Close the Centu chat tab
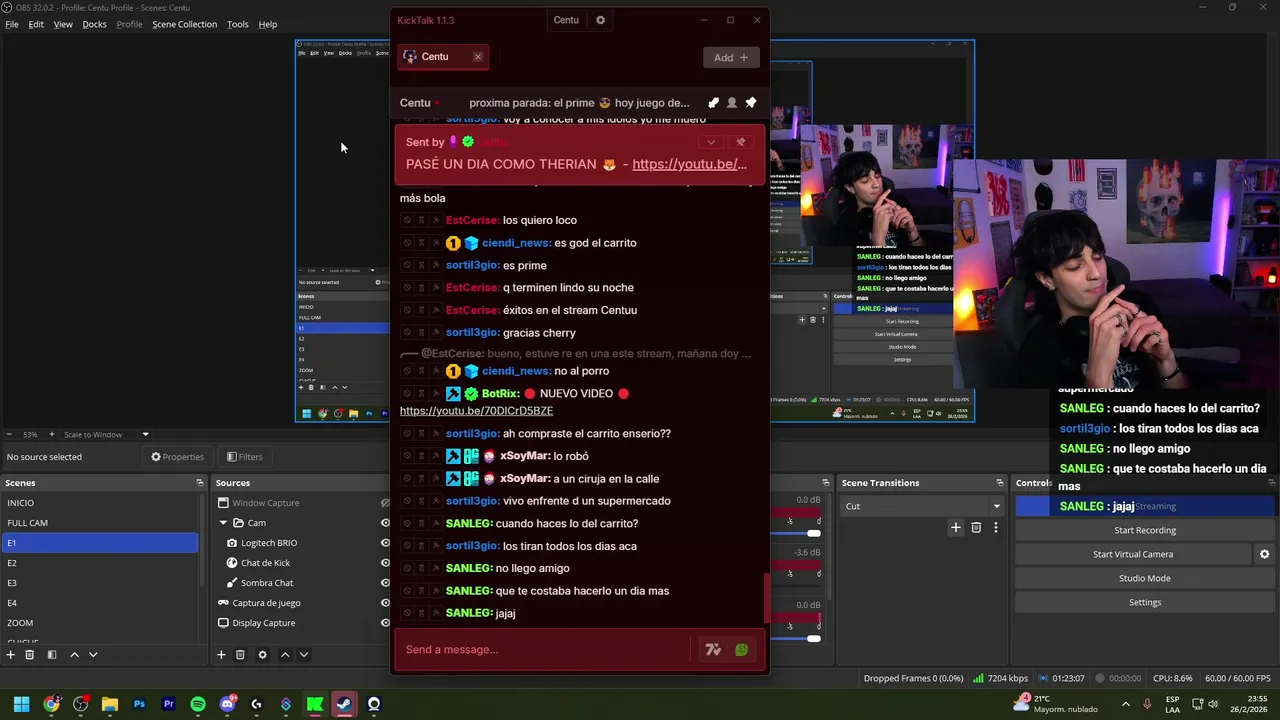Screen dimensions: 1280x720 tap(478, 57)
